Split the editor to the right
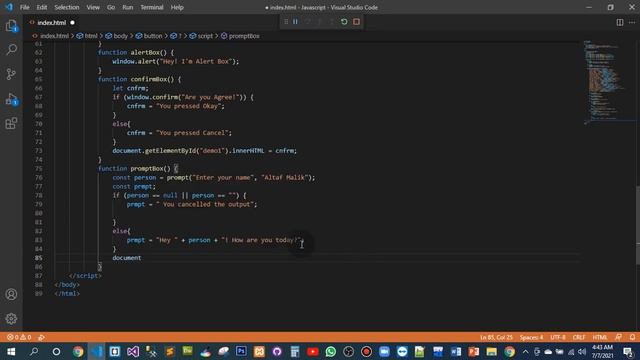This screenshot has height=360, width=640. (x=620, y=22)
